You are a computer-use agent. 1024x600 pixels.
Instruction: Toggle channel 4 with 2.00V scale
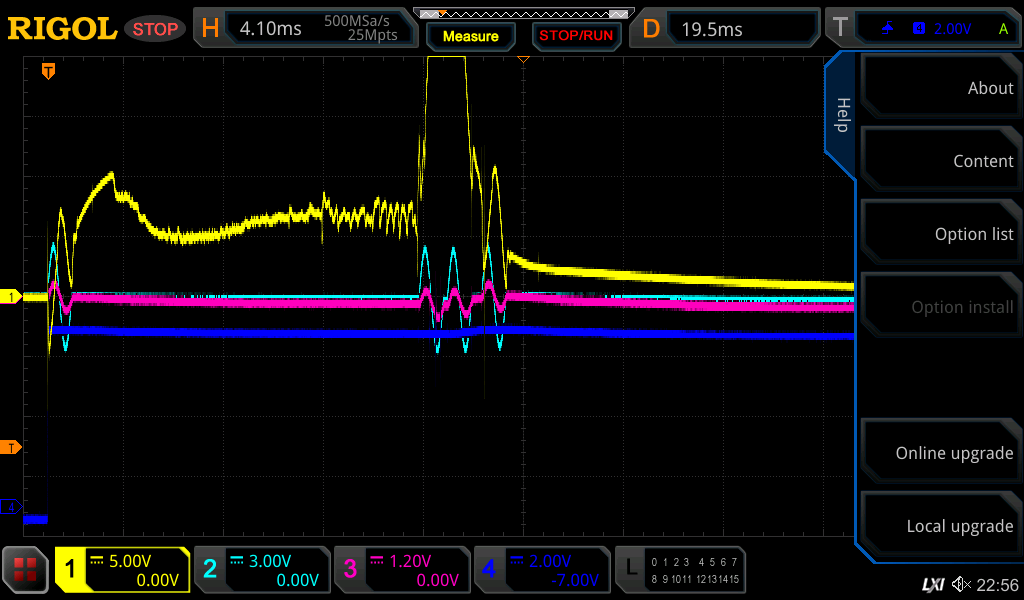tap(541, 570)
